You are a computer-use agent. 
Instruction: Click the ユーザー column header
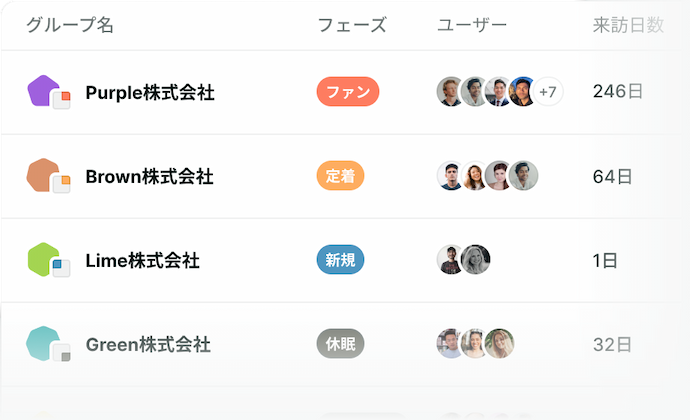(472, 26)
